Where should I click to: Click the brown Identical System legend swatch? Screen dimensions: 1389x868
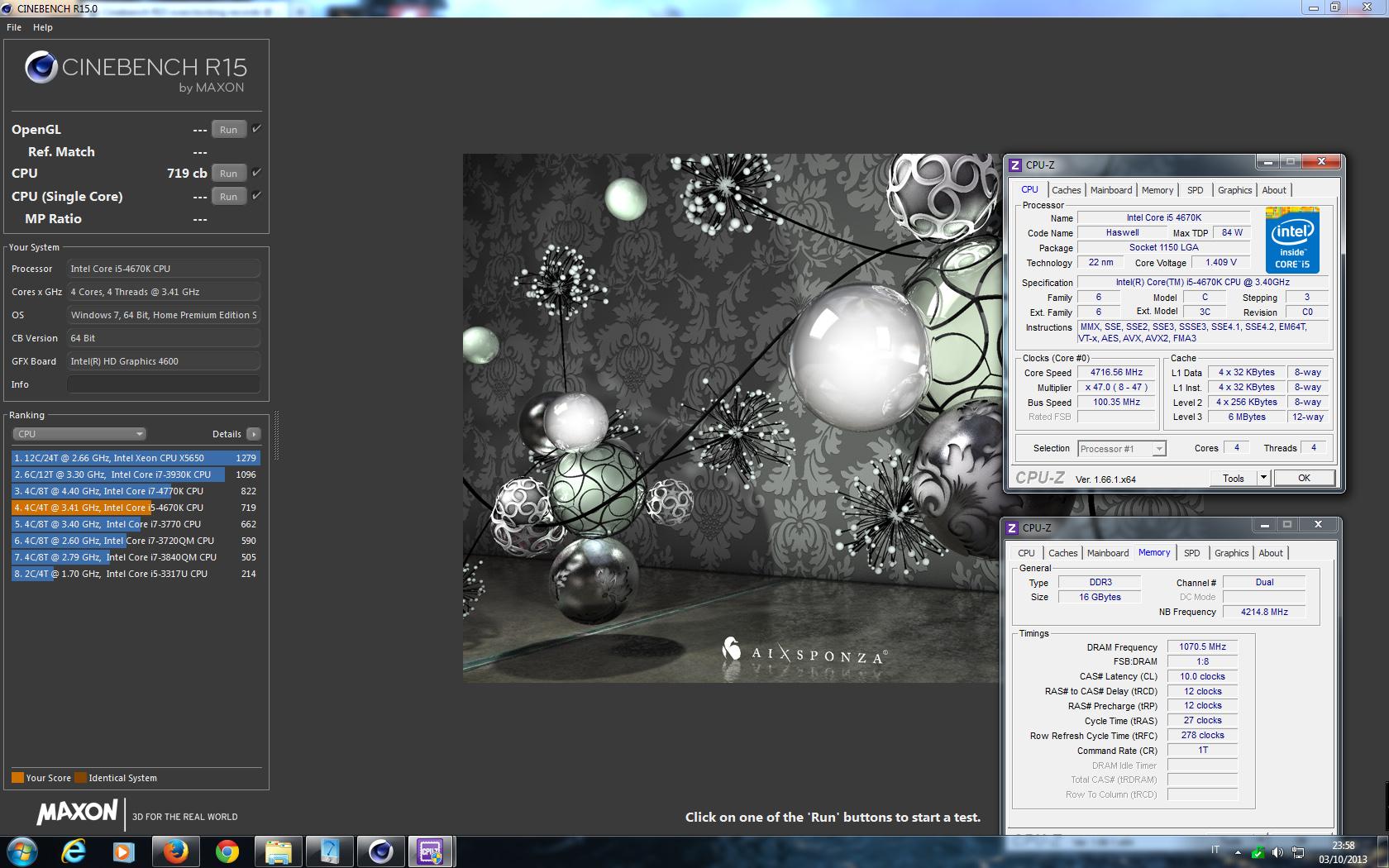click(x=80, y=778)
